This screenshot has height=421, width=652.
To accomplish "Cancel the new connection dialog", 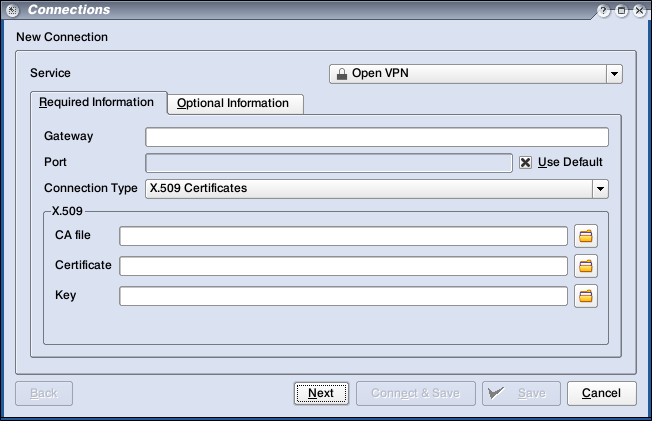I will coord(601,393).
